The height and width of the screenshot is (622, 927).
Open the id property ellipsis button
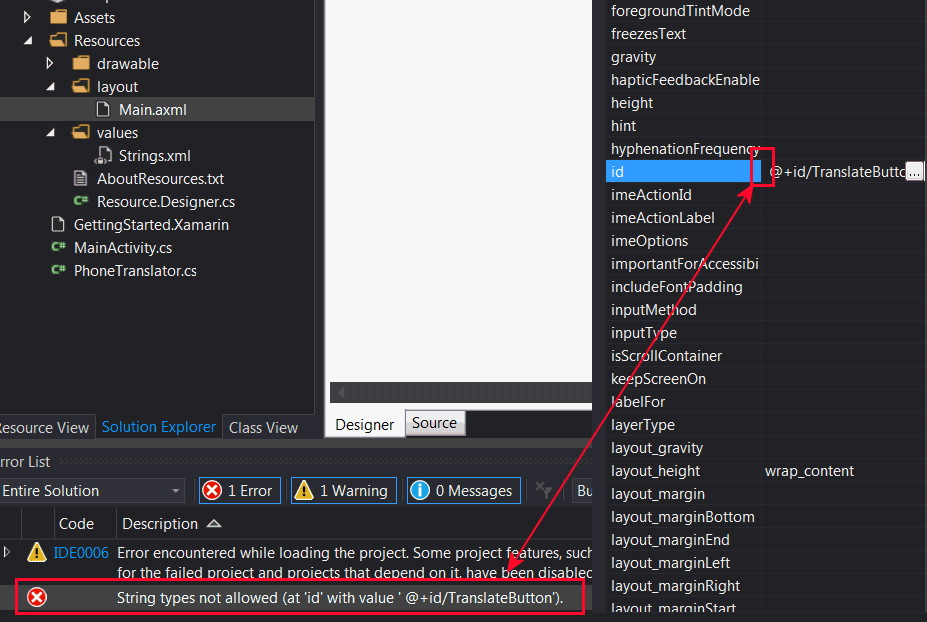(x=915, y=172)
